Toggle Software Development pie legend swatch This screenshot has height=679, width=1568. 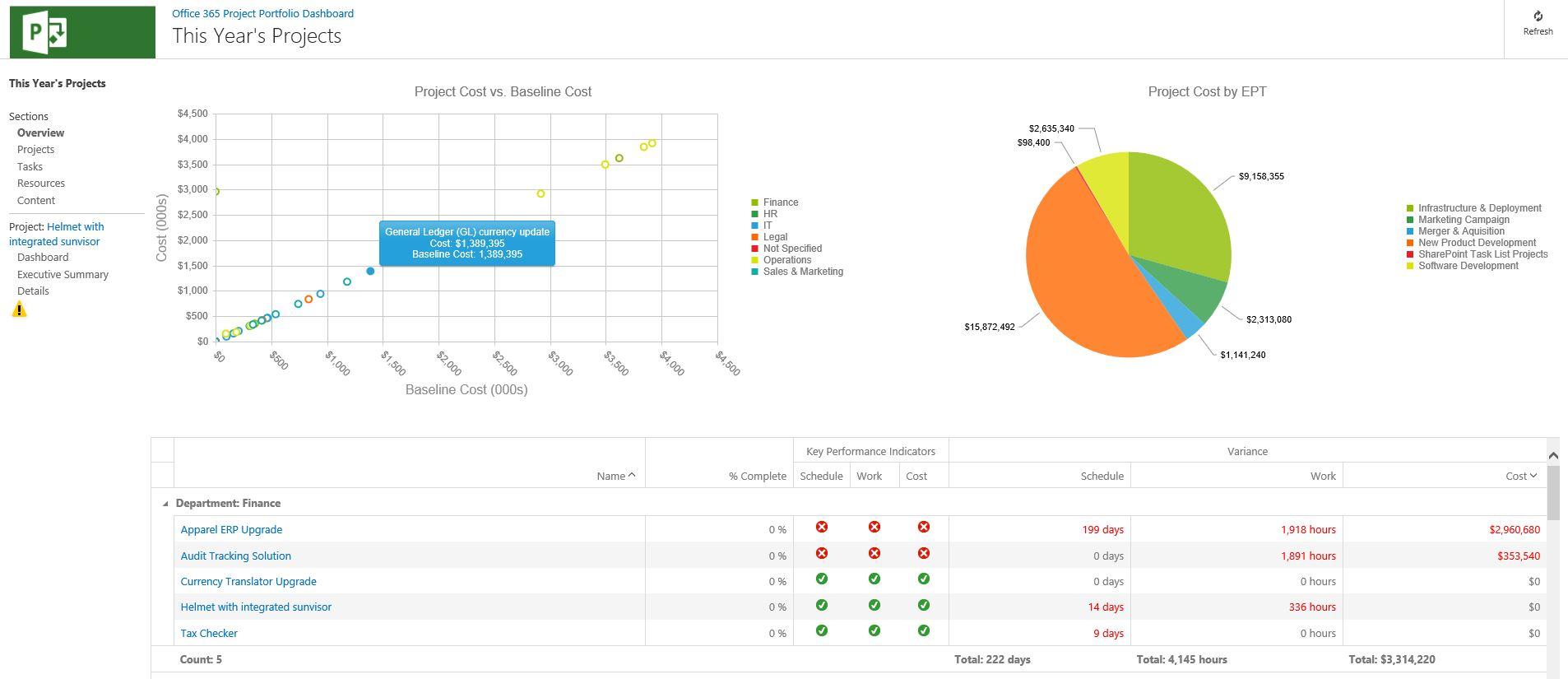pos(1410,266)
